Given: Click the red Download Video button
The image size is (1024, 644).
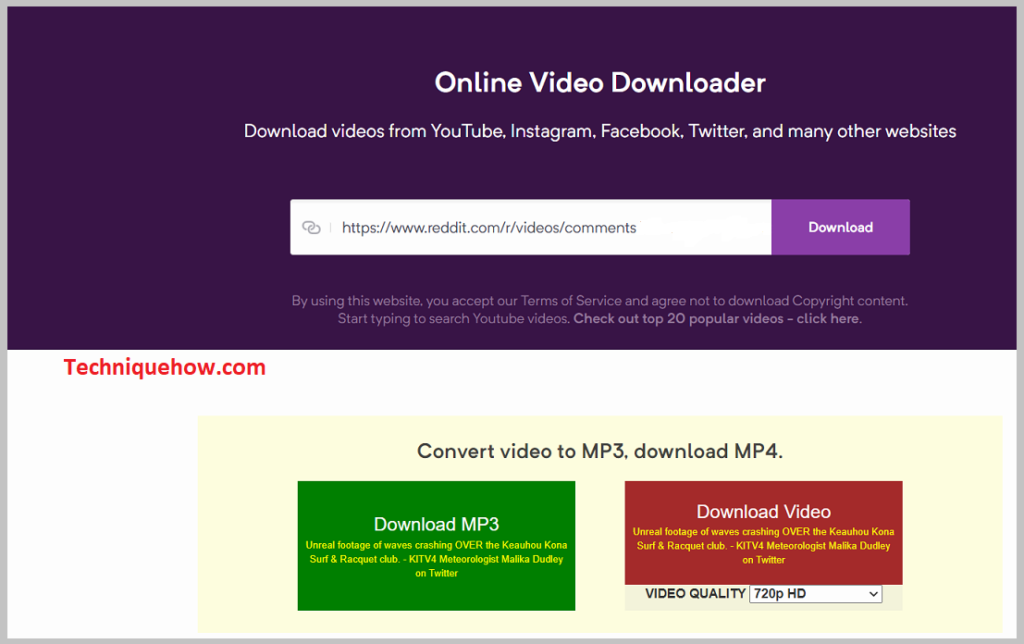Looking at the screenshot, I should coord(763,533).
